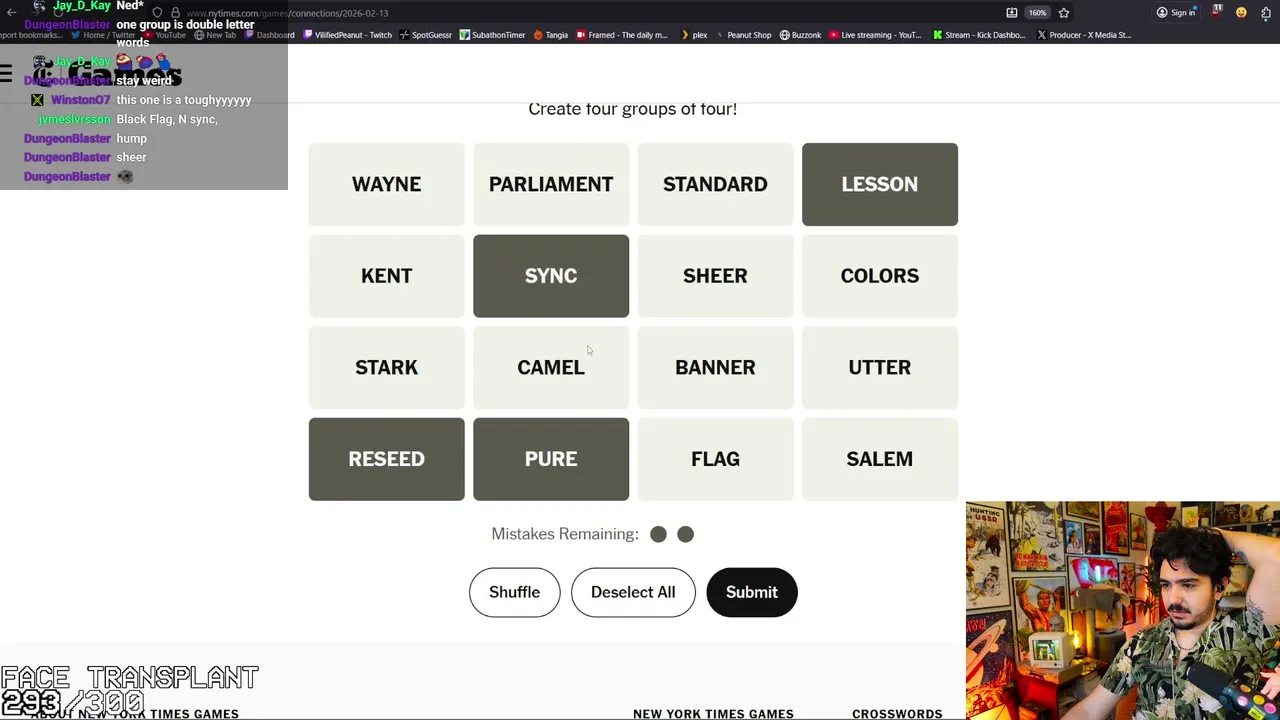Choose the BANNER tile
The width and height of the screenshot is (1280, 720).
tap(715, 367)
